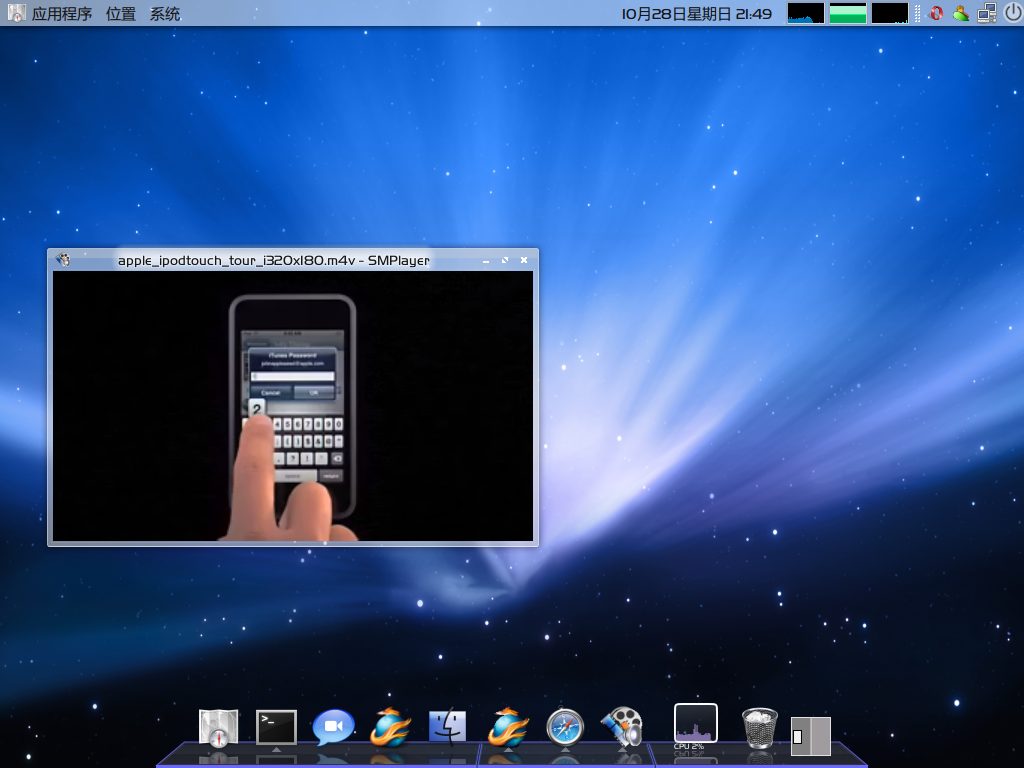Launch the map compass icon in dock
1024x768 pixels.
[x=219, y=728]
